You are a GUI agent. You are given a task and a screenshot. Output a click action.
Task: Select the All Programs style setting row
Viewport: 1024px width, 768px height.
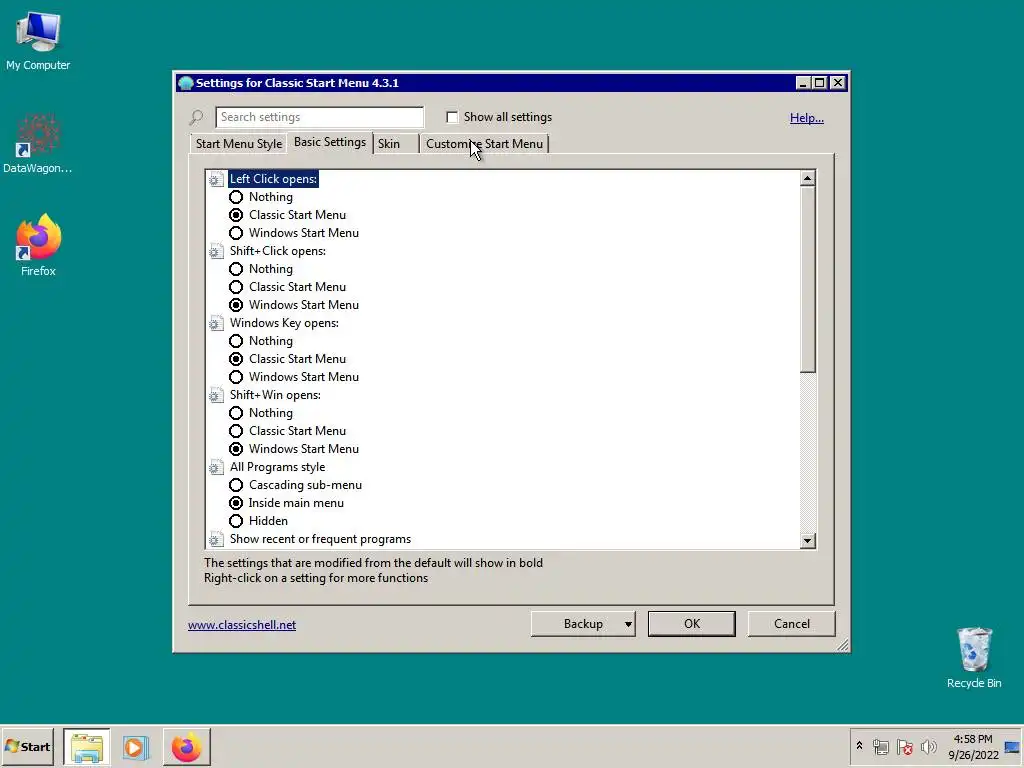click(x=277, y=467)
